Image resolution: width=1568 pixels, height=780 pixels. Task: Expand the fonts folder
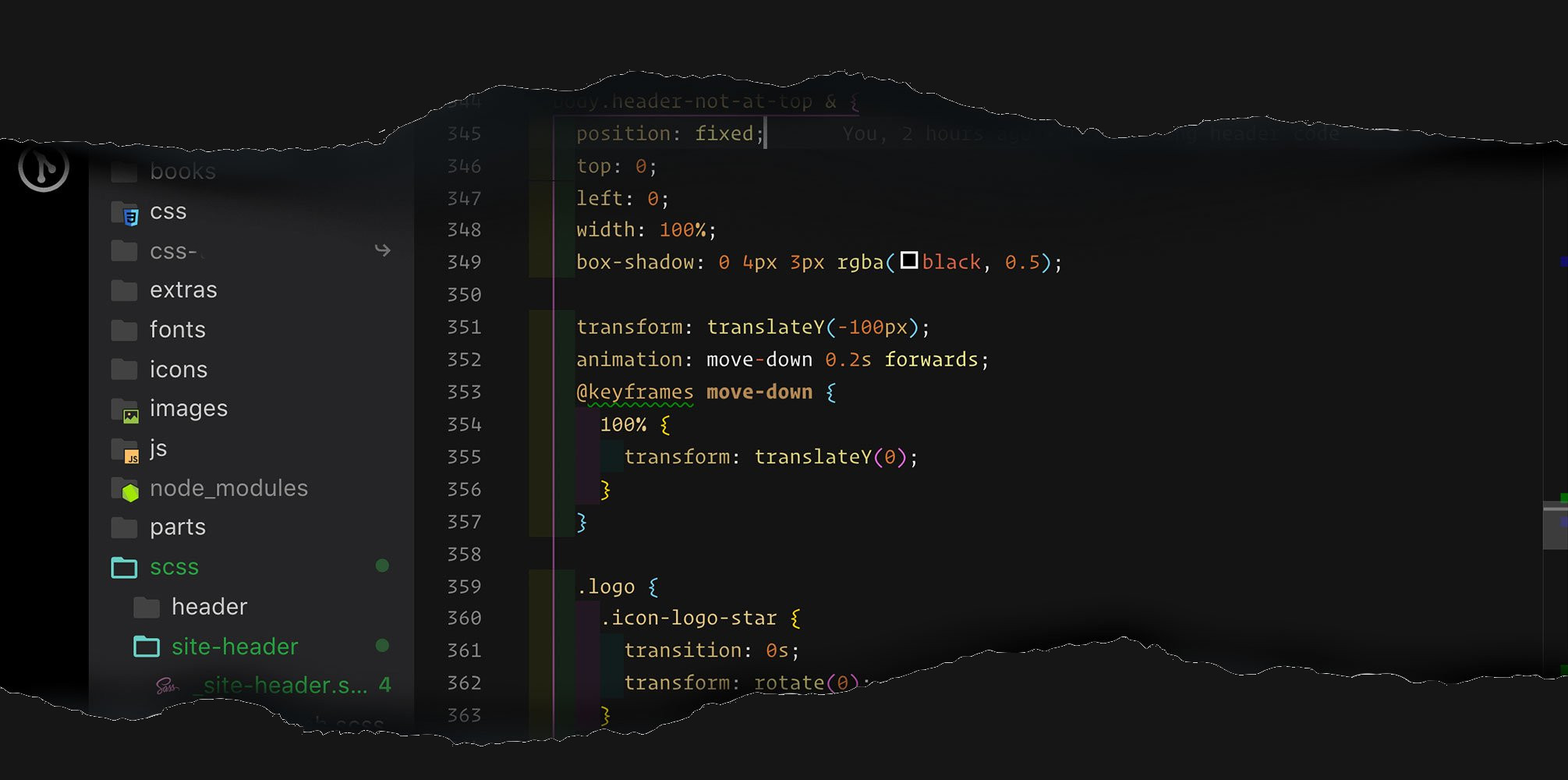click(x=177, y=330)
